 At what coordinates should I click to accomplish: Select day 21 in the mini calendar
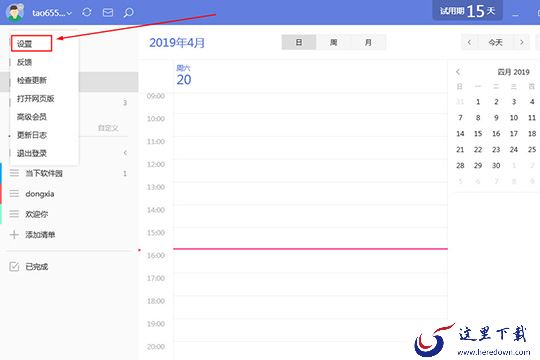(460, 149)
